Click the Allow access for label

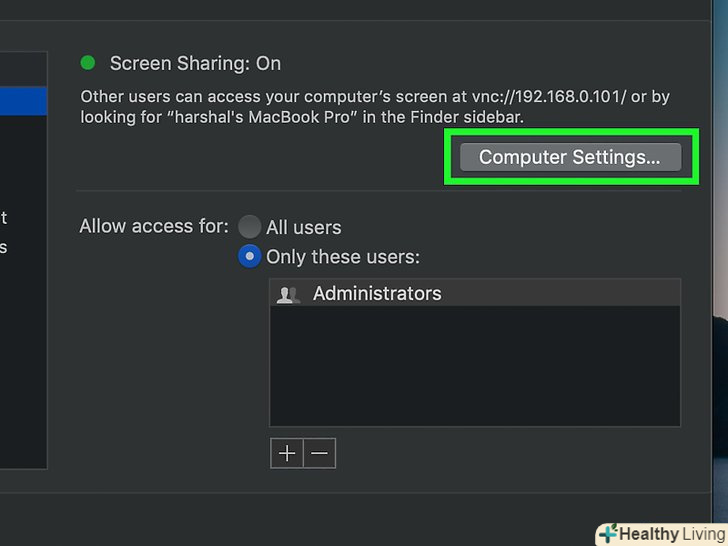154,226
